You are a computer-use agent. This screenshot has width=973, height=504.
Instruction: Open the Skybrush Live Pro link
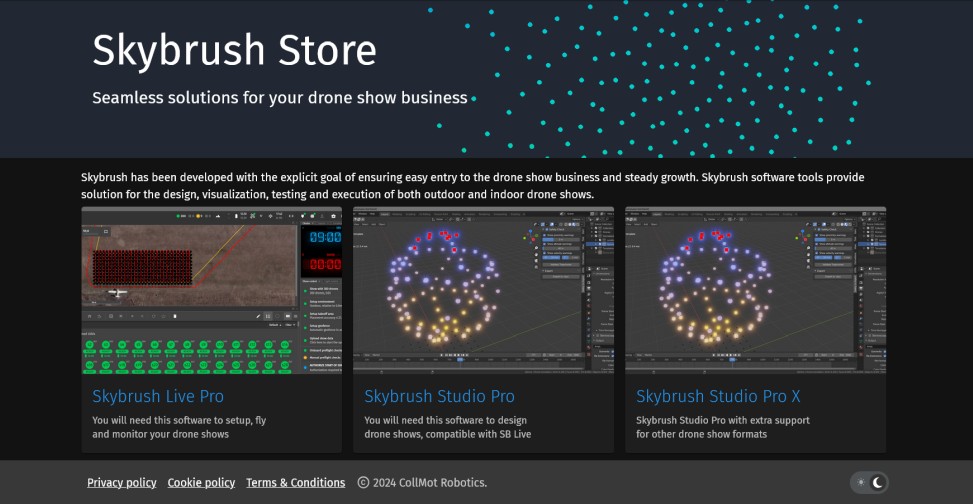click(158, 396)
